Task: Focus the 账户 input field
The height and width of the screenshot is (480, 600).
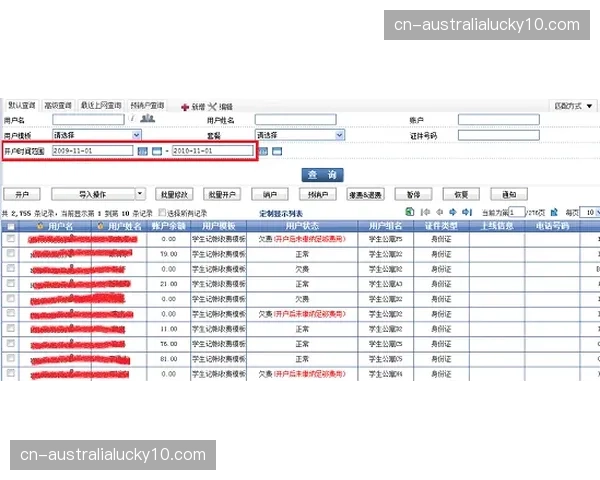Action: [499, 119]
